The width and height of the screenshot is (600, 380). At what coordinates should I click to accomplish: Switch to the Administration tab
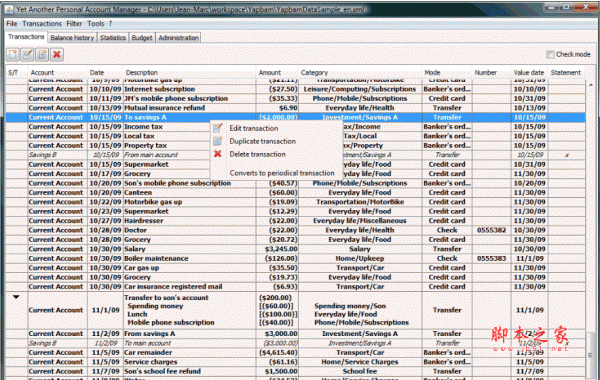click(178, 38)
